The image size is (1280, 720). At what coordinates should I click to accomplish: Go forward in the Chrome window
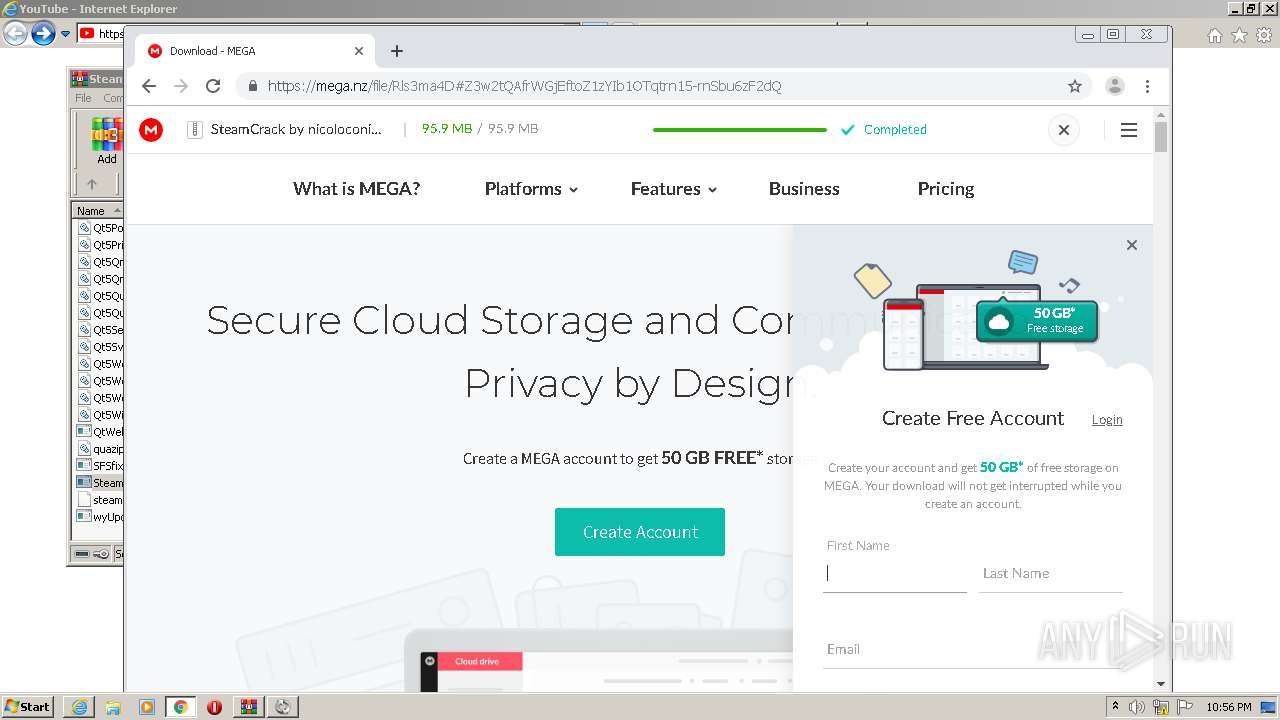[x=181, y=86]
